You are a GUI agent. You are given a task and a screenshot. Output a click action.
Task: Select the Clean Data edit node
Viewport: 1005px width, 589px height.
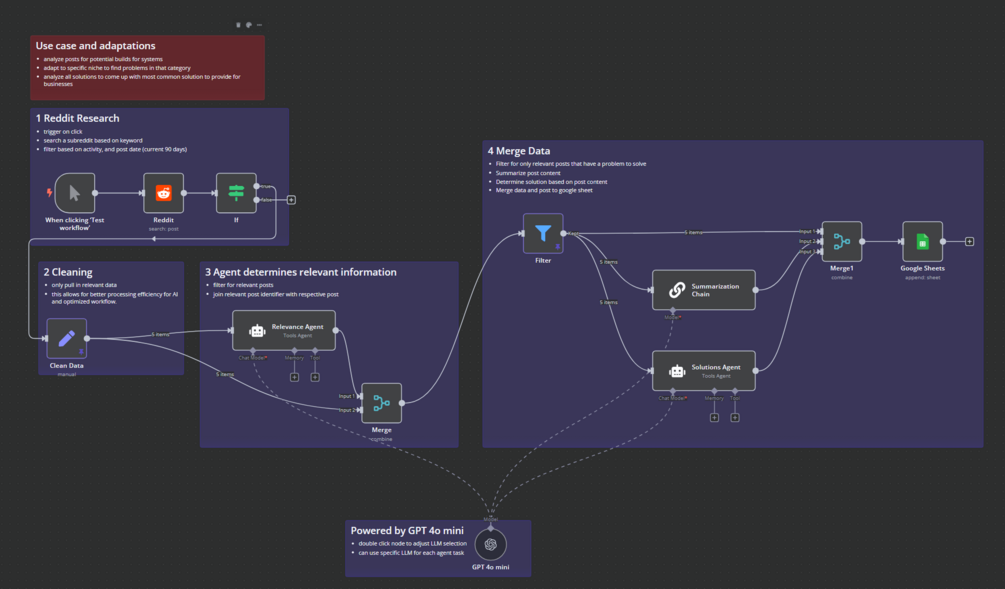pyautogui.click(x=67, y=338)
